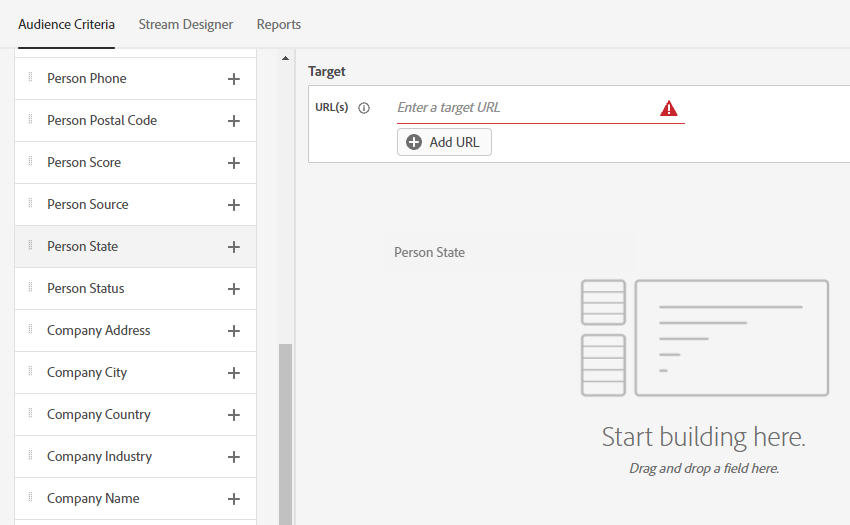Open the Reports tab
The image size is (850, 525).
(279, 24)
